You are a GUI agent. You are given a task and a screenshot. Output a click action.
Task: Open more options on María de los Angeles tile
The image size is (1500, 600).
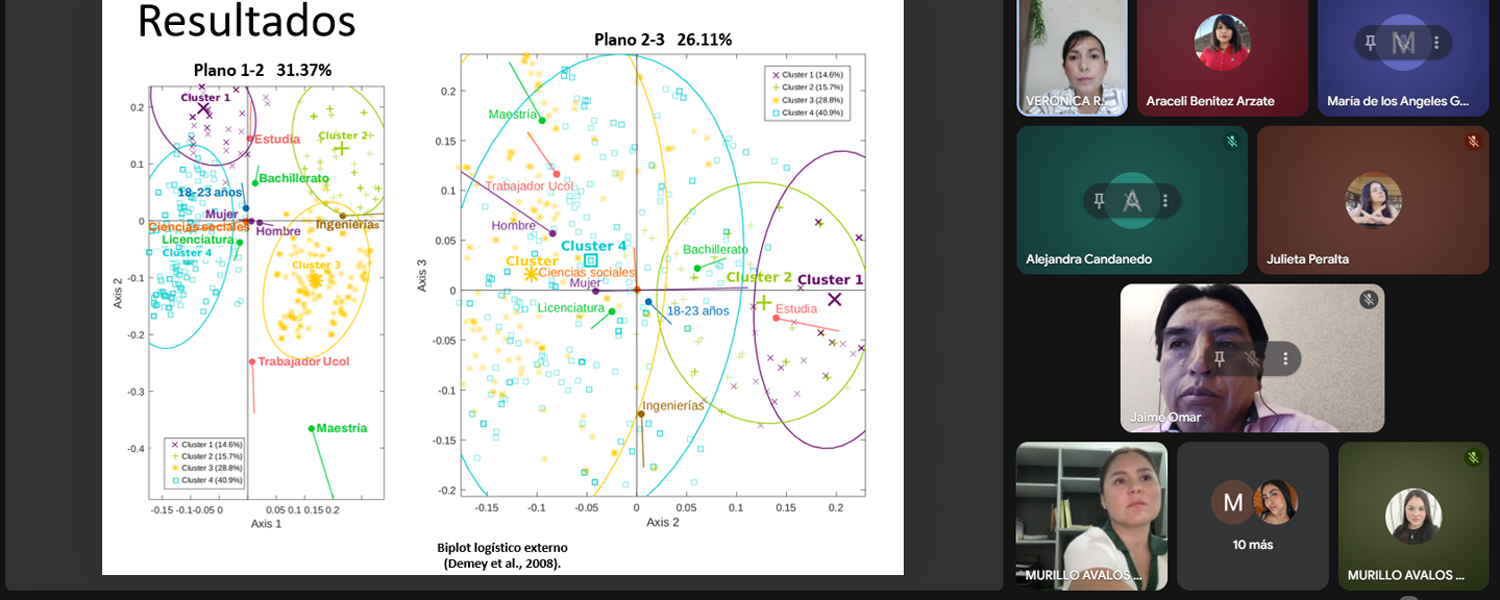1437,42
